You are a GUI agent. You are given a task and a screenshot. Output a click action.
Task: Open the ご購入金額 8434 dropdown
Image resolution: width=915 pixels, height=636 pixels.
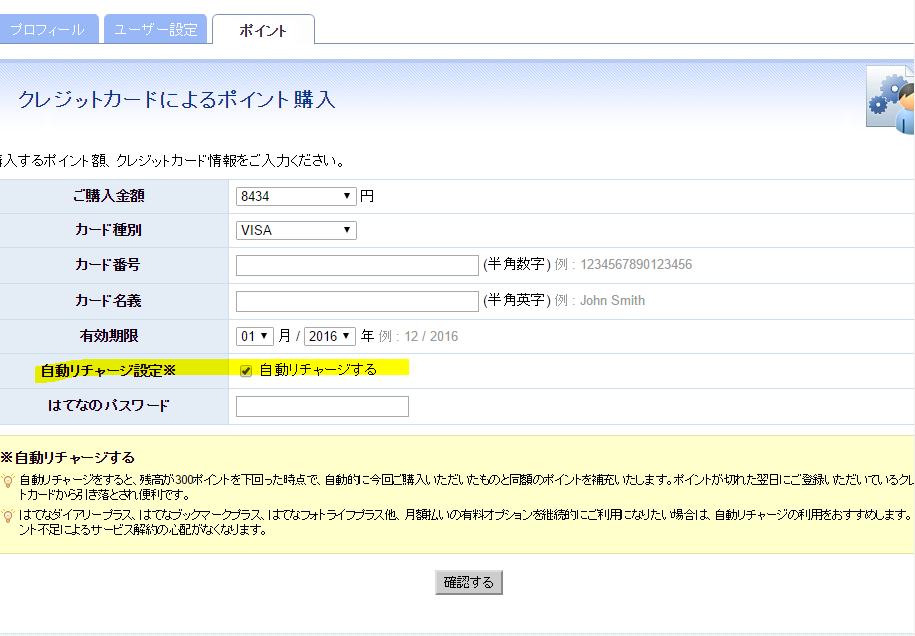296,196
